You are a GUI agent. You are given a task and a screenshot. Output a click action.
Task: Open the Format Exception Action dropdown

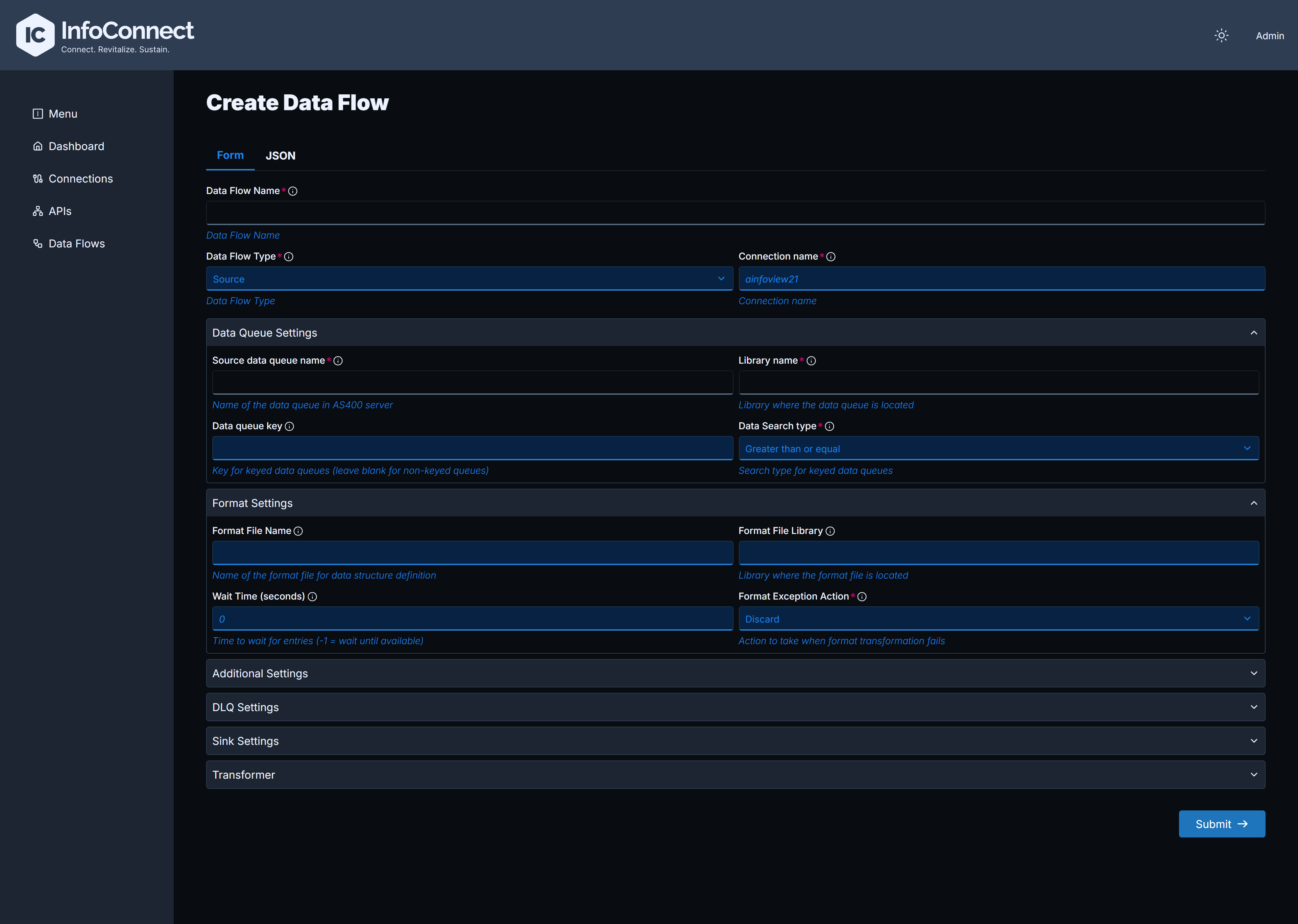click(999, 618)
